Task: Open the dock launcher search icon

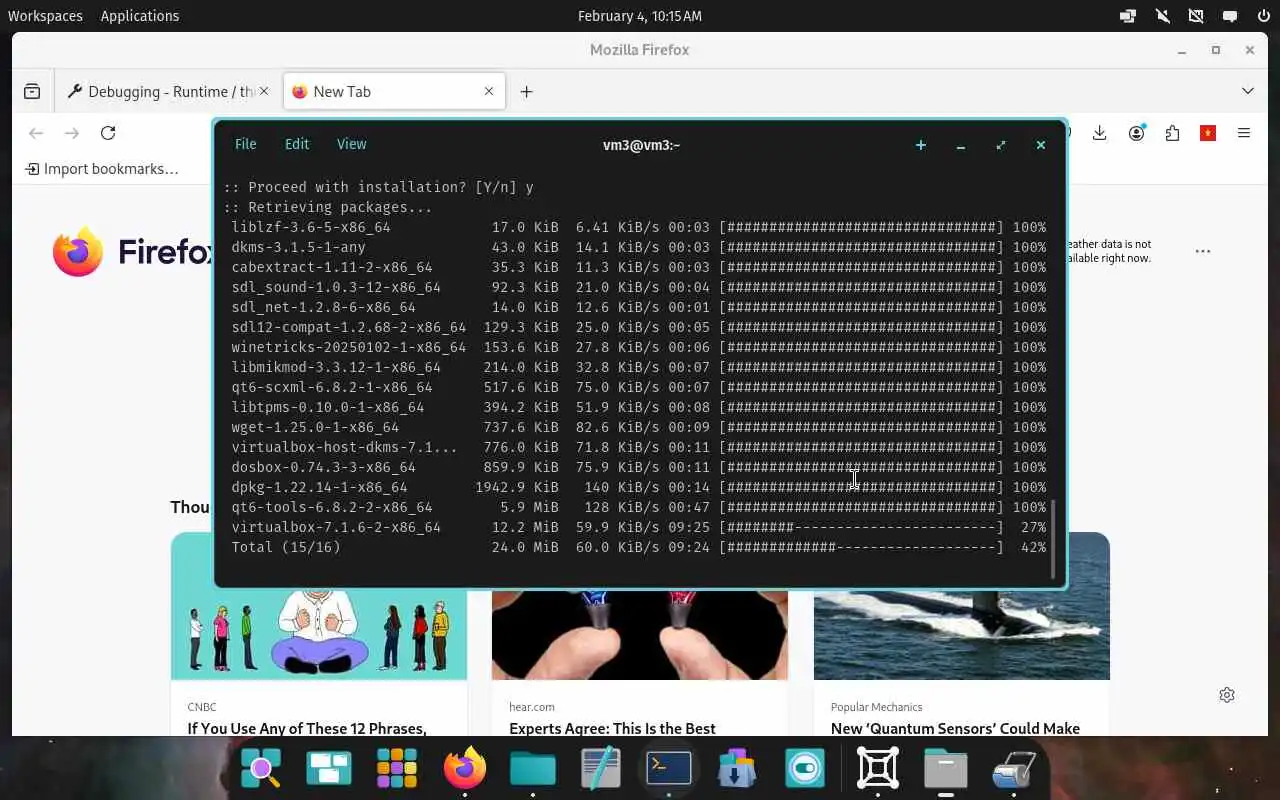Action: click(x=261, y=768)
